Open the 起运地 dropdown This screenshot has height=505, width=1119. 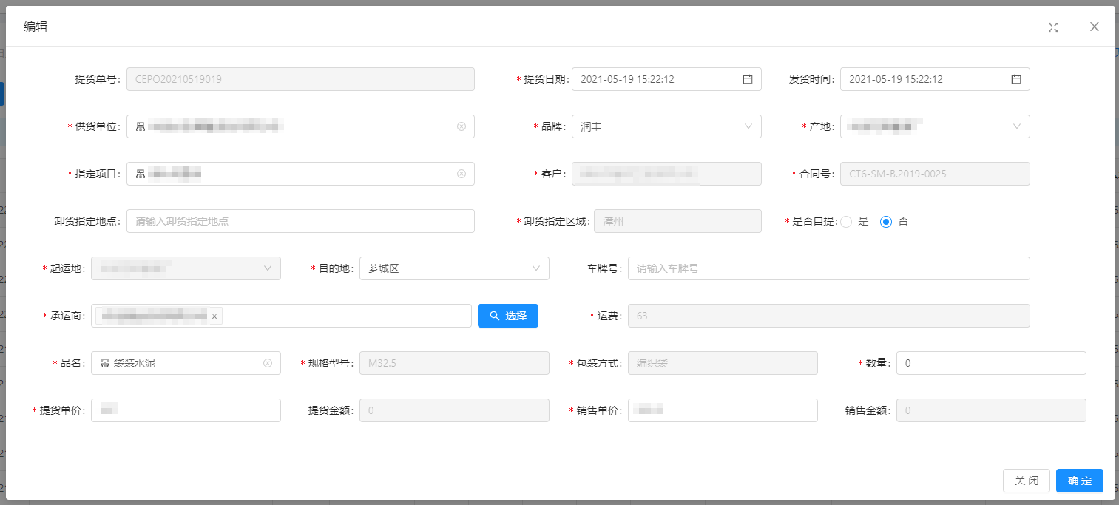tap(186, 268)
